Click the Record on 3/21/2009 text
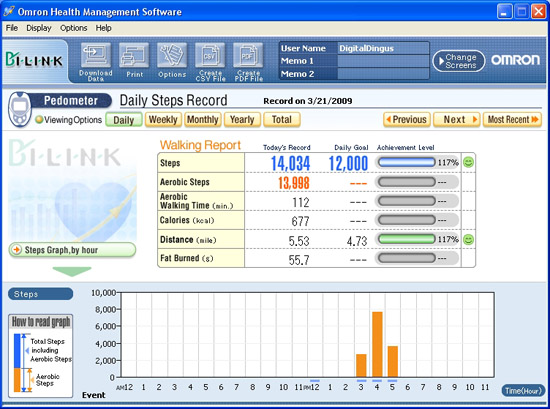Viewport: 550px width, 409px height. 308,101
